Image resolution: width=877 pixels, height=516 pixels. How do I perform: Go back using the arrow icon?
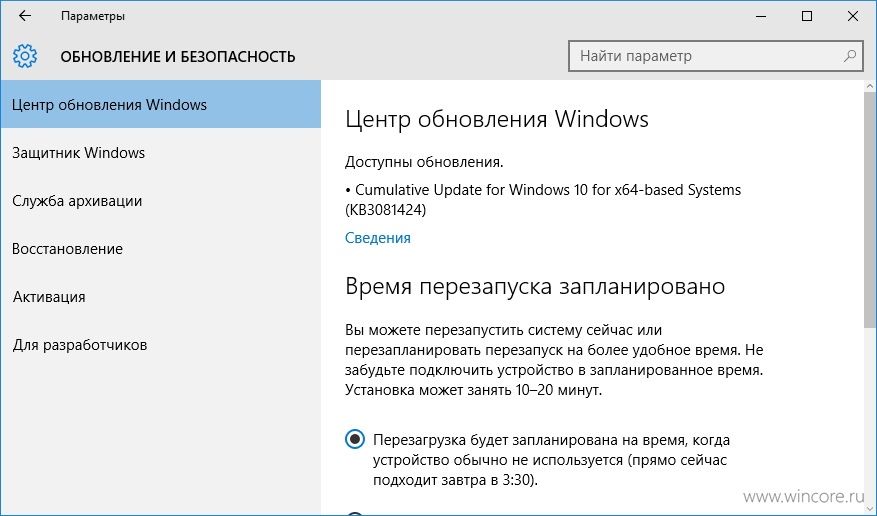[x=25, y=16]
